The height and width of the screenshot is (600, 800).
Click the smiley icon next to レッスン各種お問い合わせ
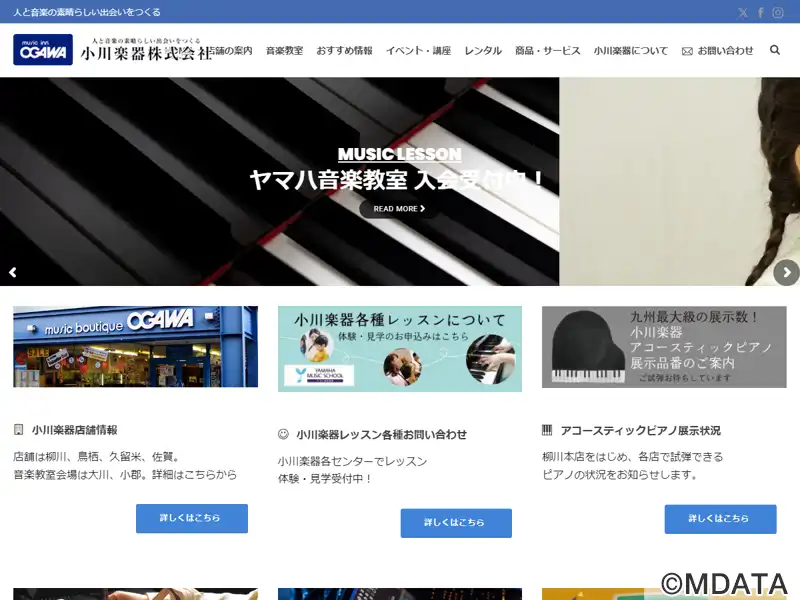pyautogui.click(x=283, y=434)
